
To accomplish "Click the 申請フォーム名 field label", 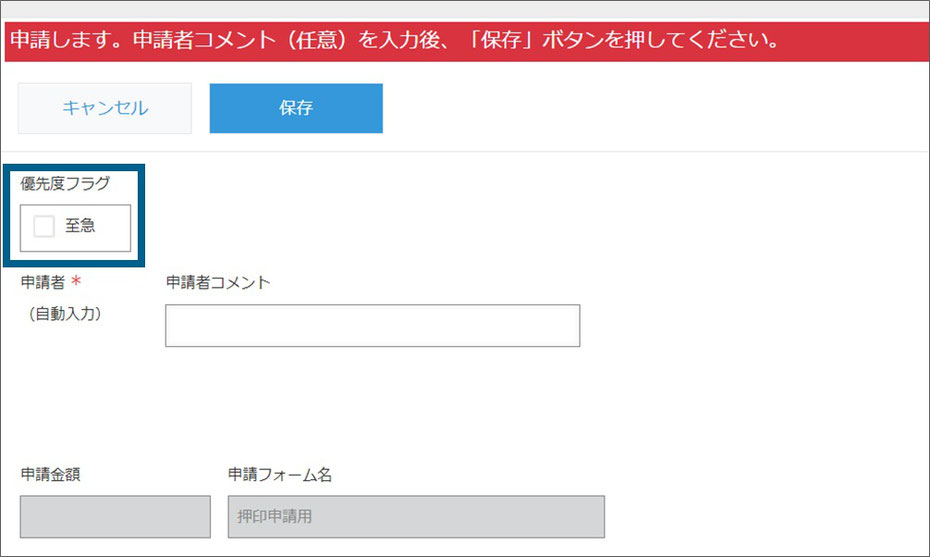I will click(x=280, y=475).
